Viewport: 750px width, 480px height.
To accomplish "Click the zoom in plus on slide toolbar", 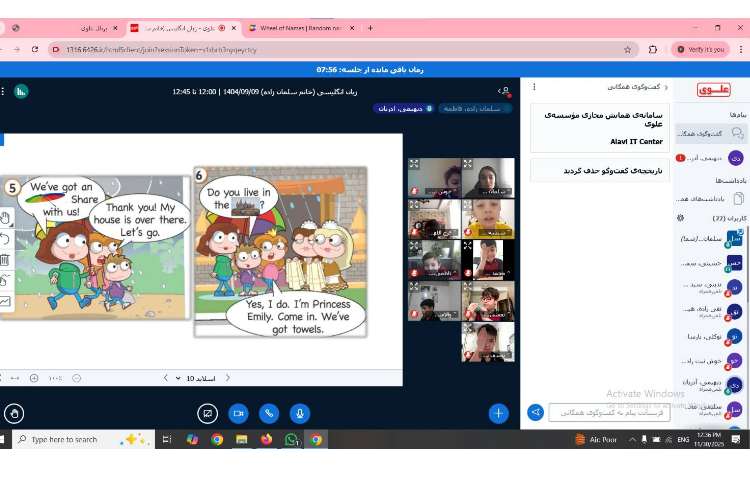I will (34, 378).
